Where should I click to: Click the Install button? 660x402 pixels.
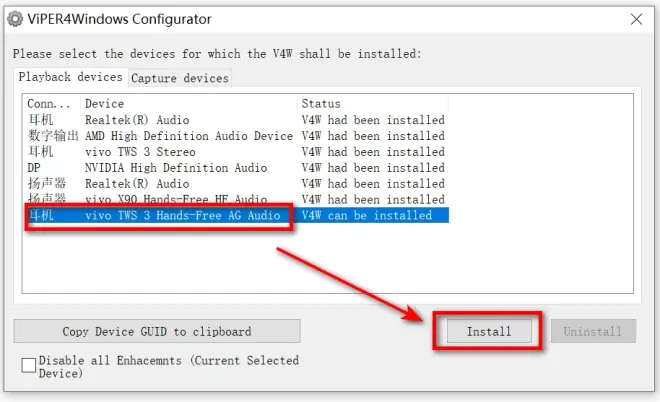pyautogui.click(x=489, y=331)
